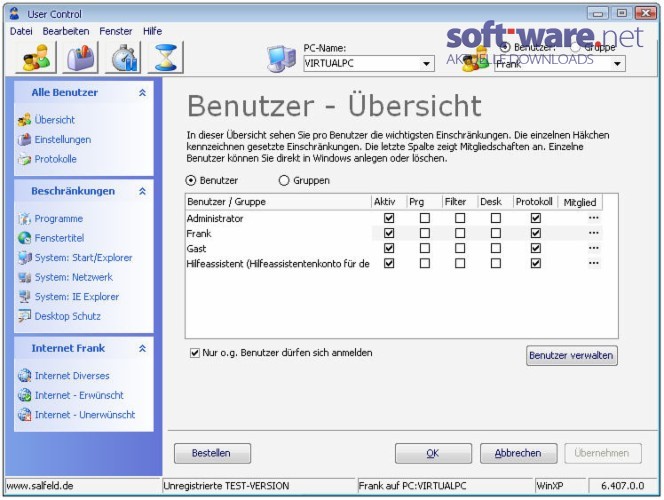664x500 pixels.
Task: Open the users toolbar icon with two people
Action: point(36,58)
